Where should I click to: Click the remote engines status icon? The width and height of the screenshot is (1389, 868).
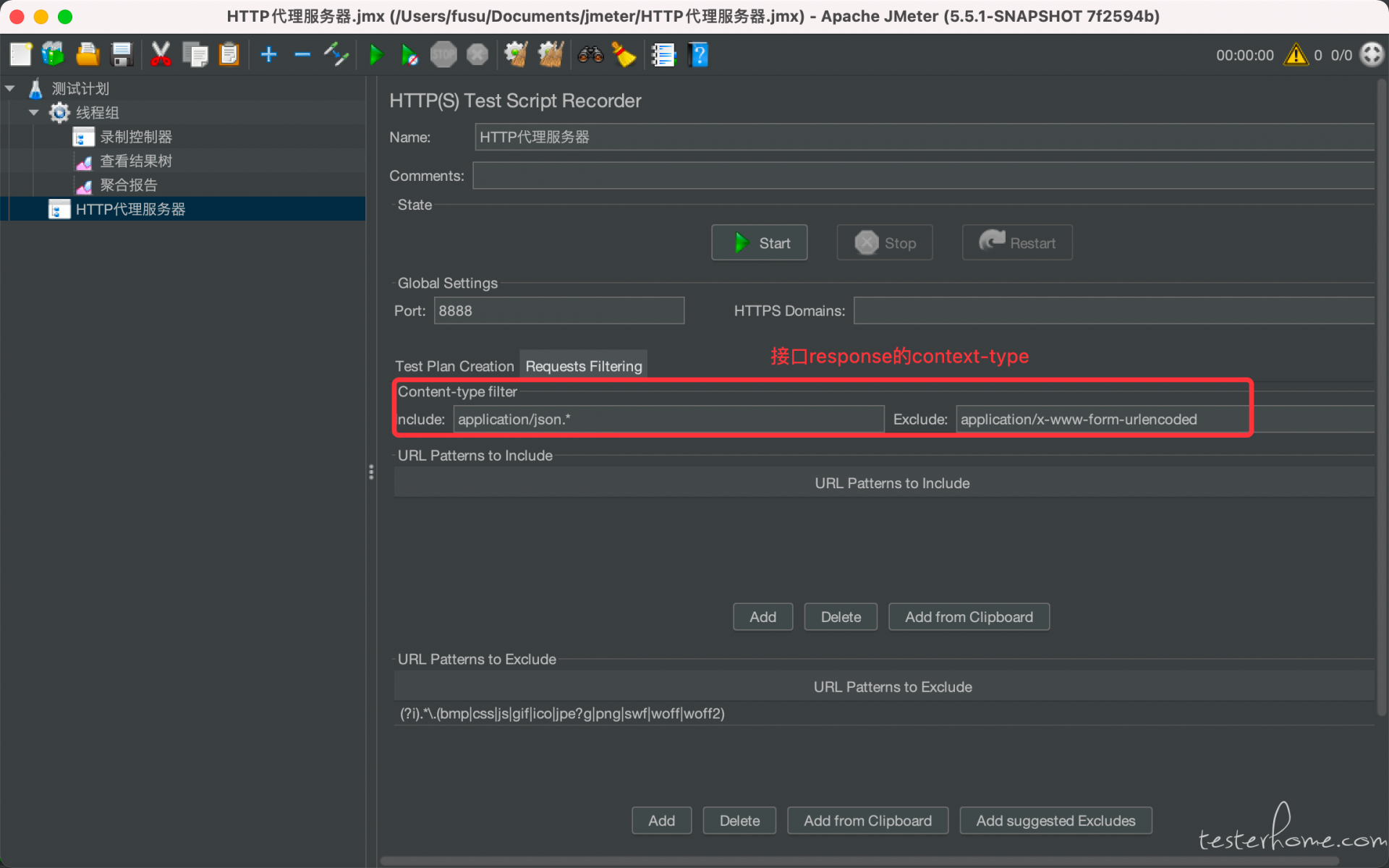click(1372, 55)
